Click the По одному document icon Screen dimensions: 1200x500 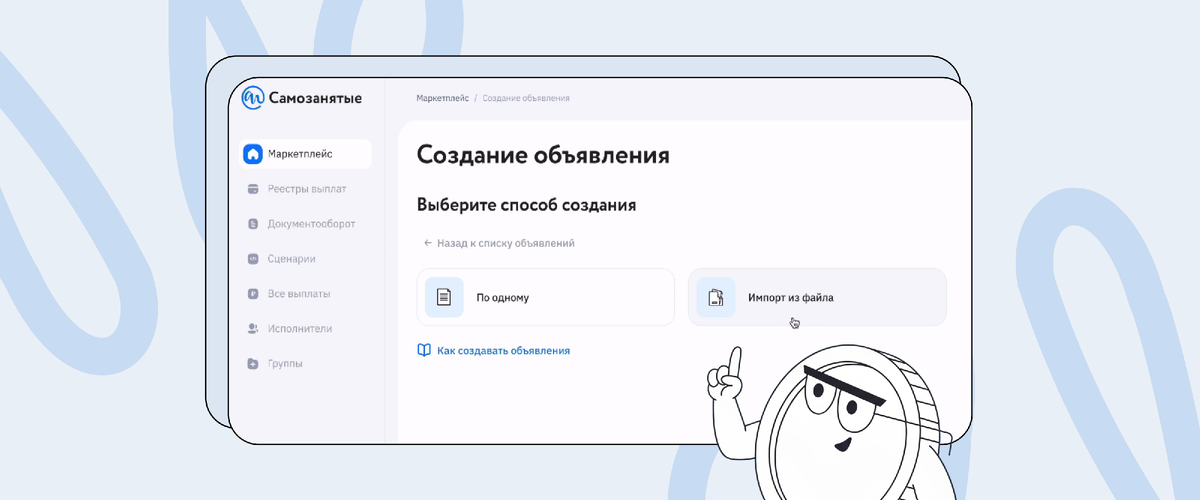tap(444, 297)
